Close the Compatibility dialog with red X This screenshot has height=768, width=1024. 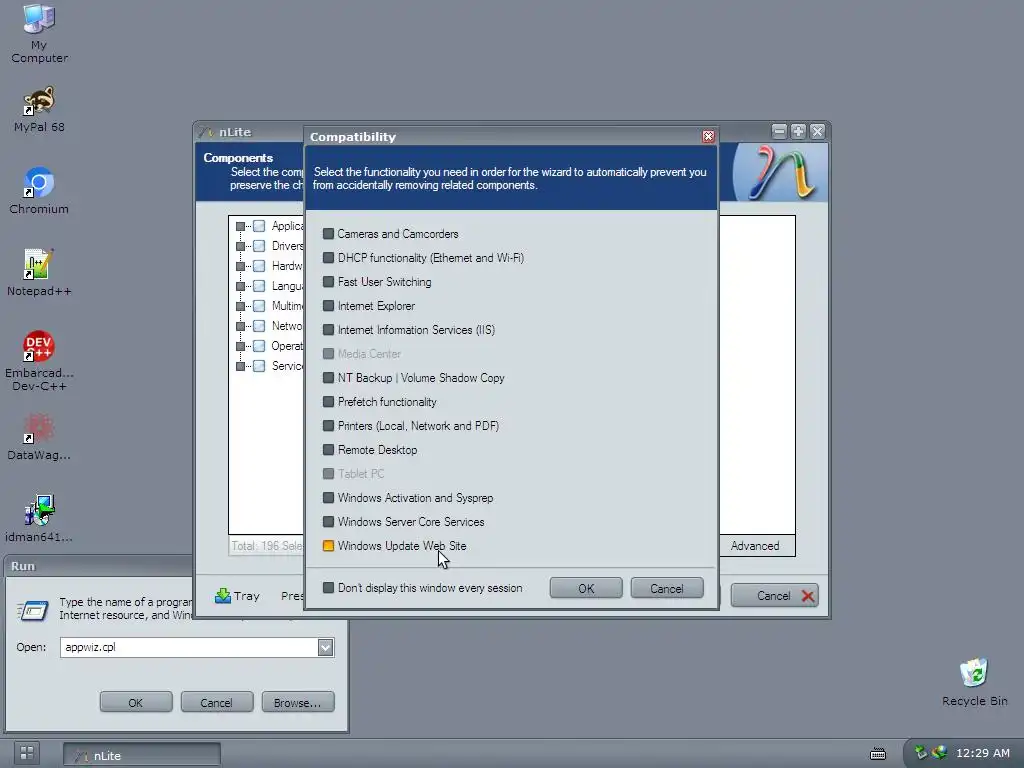708,136
